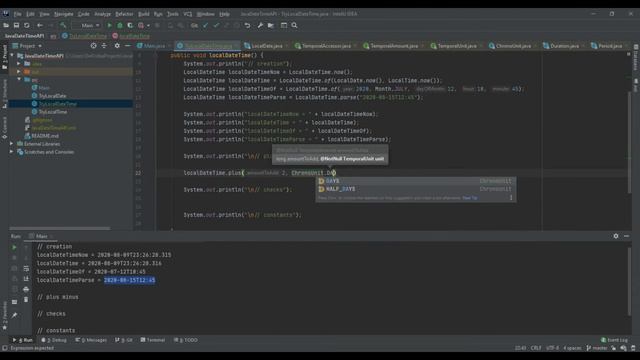Image resolution: width=640 pixels, height=360 pixels.
Task: Click the Back navigation arrow
Action: [40, 25]
